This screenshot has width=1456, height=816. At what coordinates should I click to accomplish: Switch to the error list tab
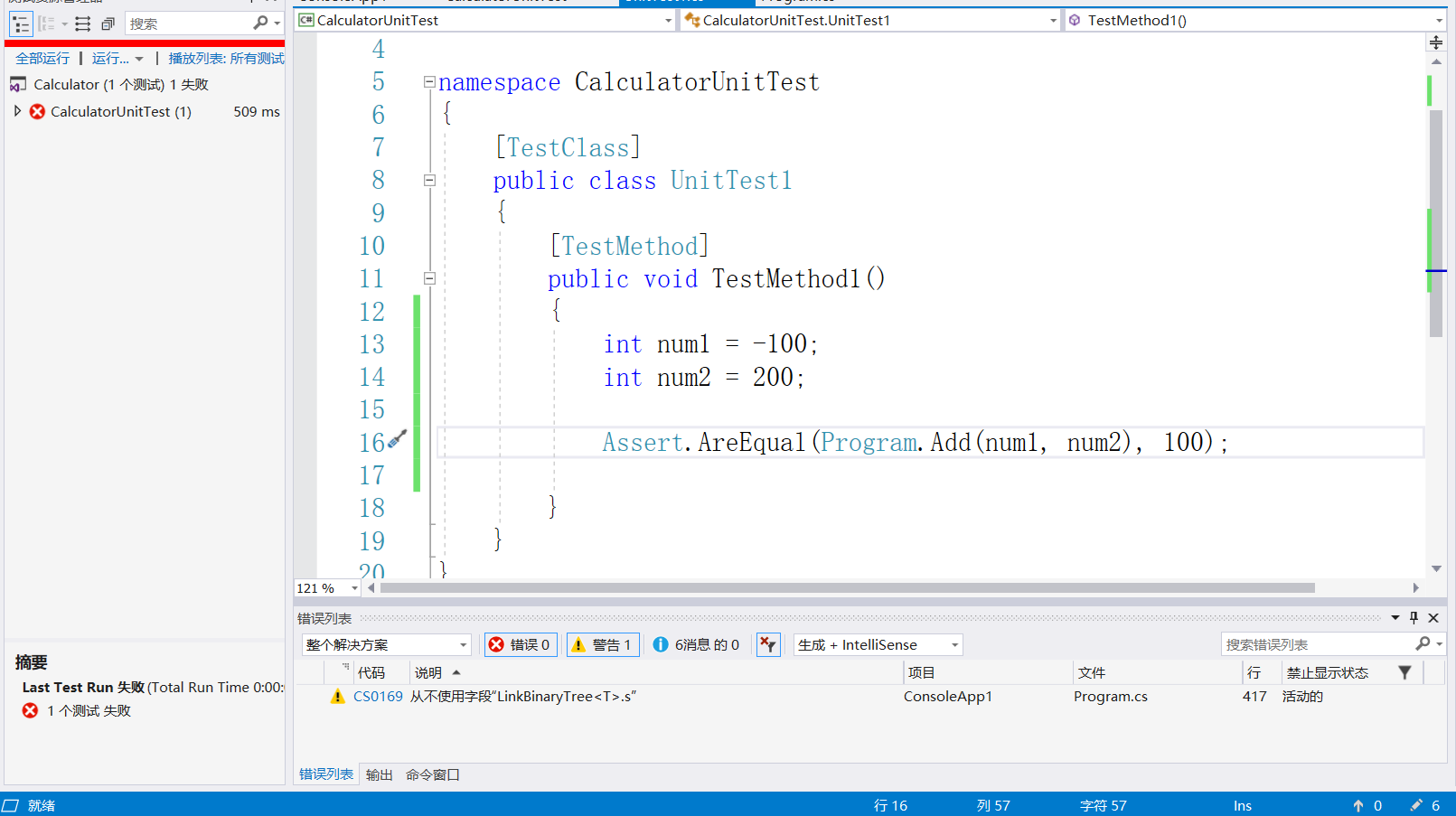pos(326,774)
